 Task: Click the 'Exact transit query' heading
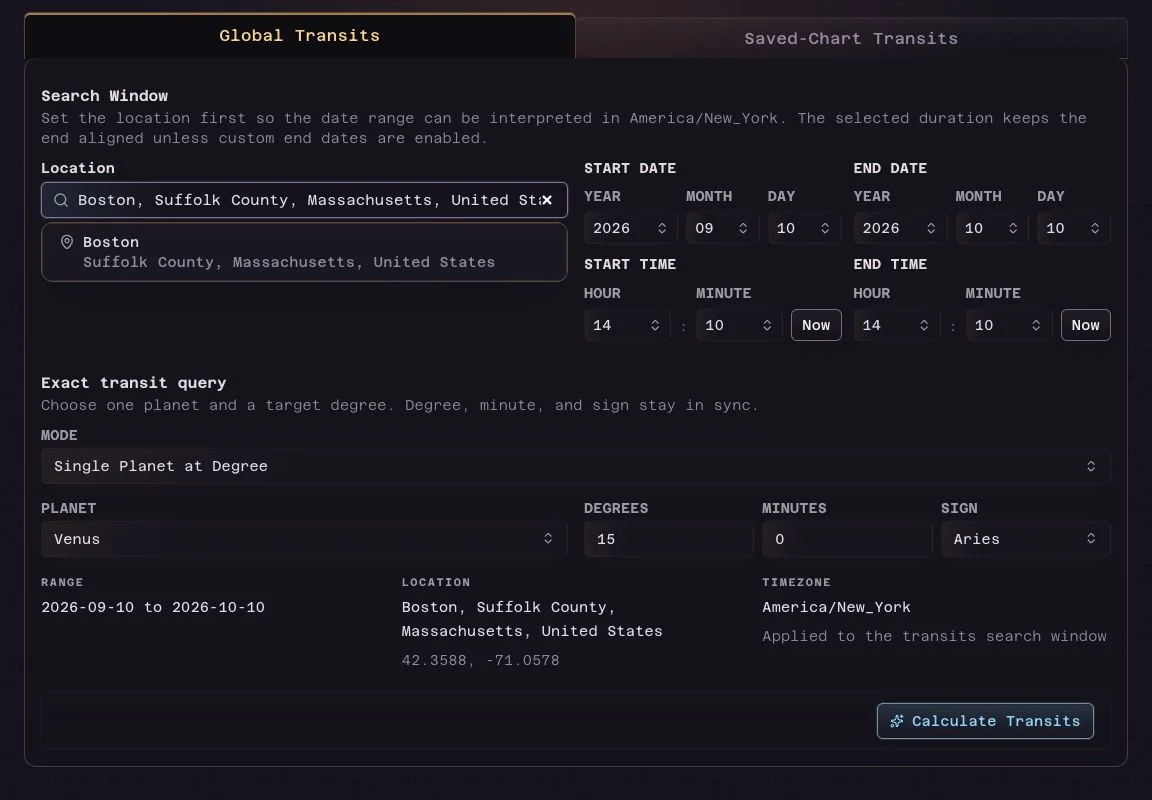[x=134, y=383]
